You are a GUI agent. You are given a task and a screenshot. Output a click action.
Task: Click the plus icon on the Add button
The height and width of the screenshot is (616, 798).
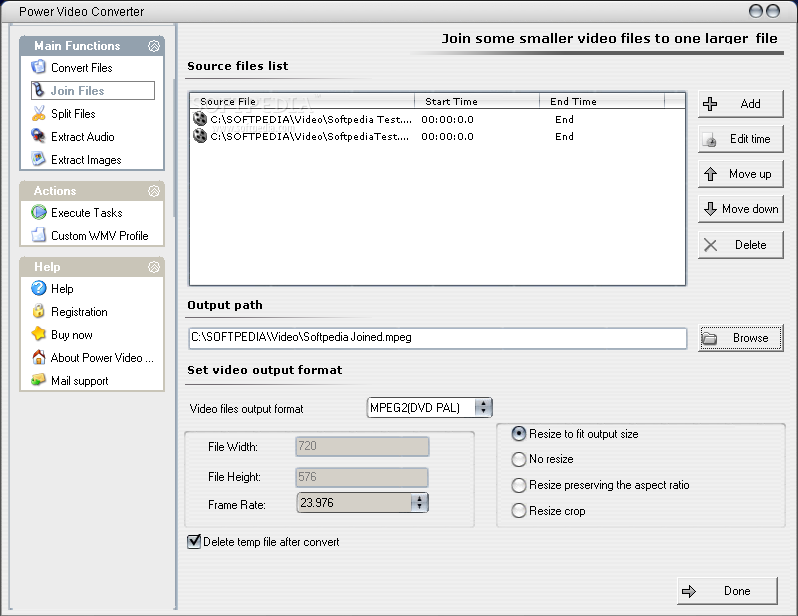coord(710,104)
